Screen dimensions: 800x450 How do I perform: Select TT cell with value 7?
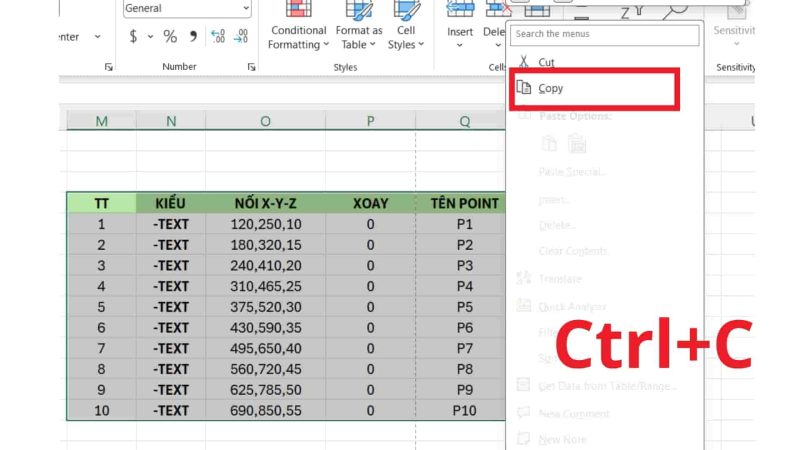pyautogui.click(x=102, y=348)
